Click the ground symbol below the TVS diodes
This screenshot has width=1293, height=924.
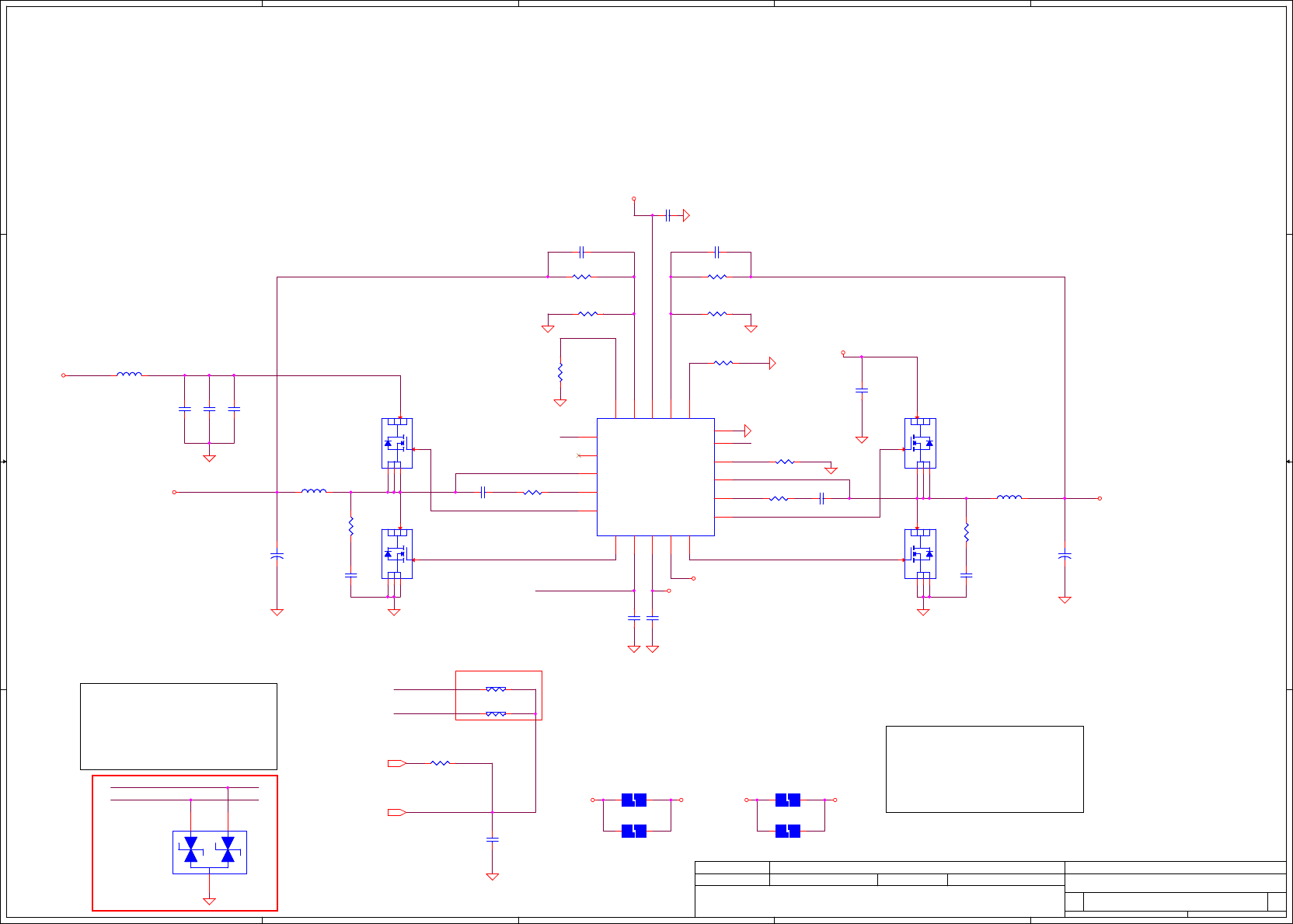[x=209, y=901]
